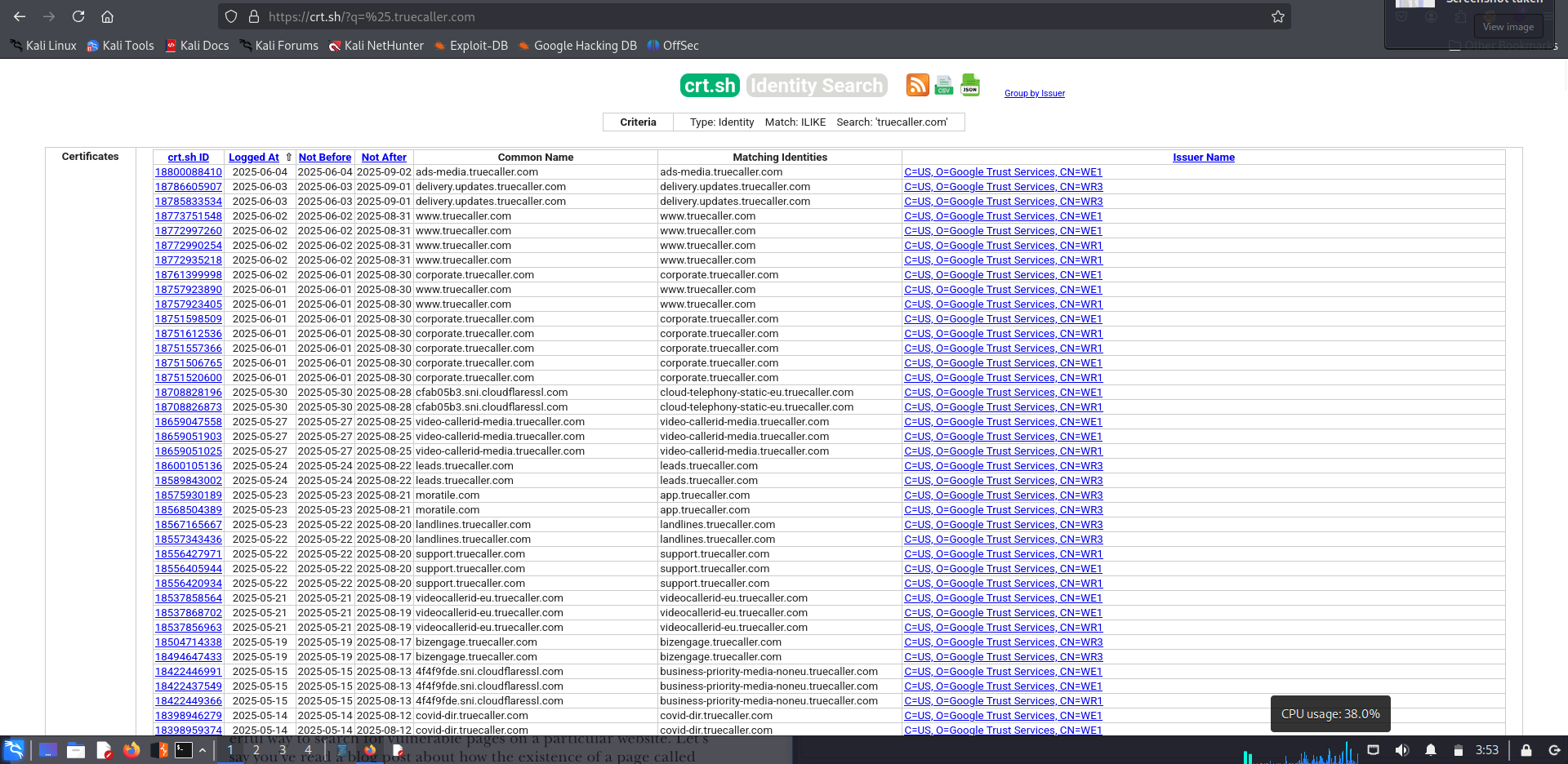Viewport: 1568px width, 764px height.
Task: Open the Exploit-DB bookmark
Action: coord(471,46)
